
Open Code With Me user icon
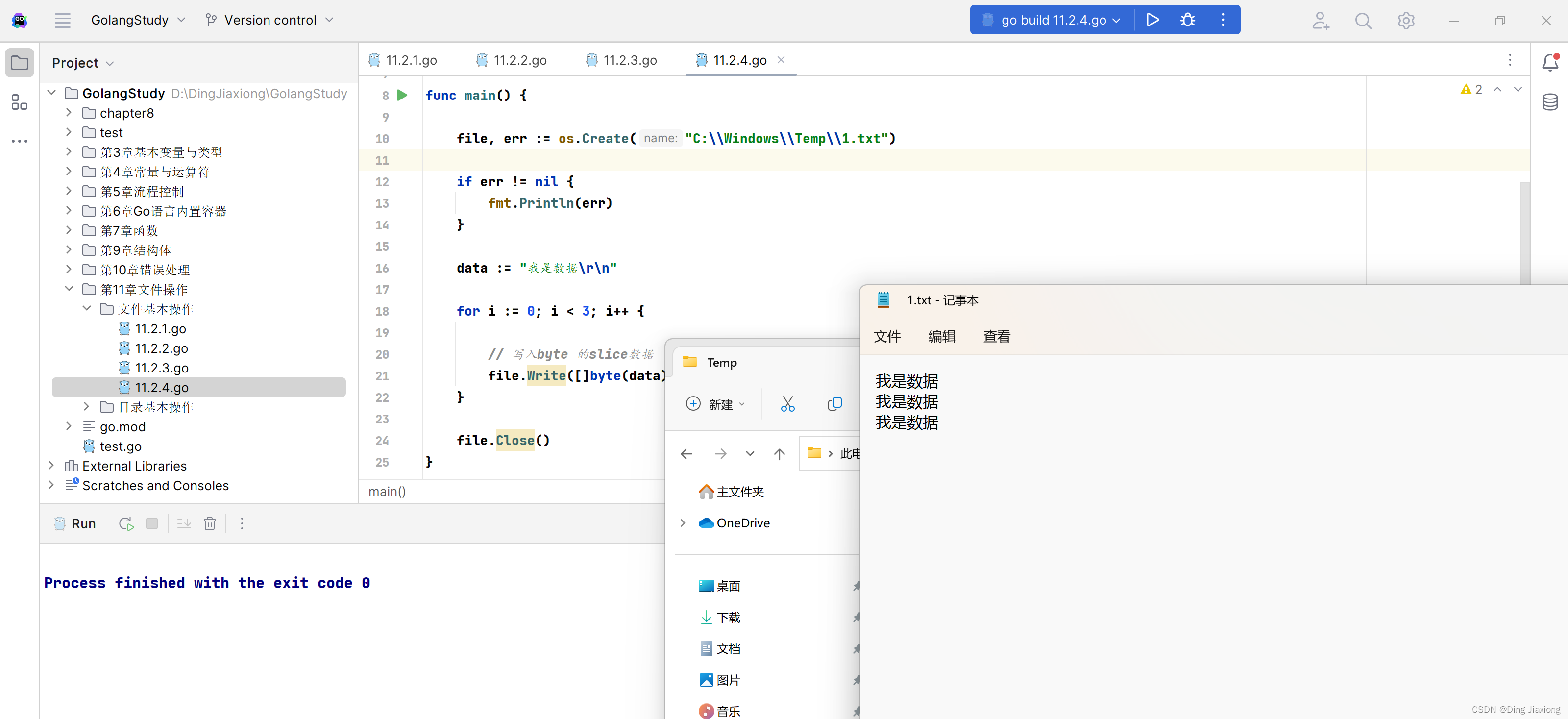[x=1320, y=21]
